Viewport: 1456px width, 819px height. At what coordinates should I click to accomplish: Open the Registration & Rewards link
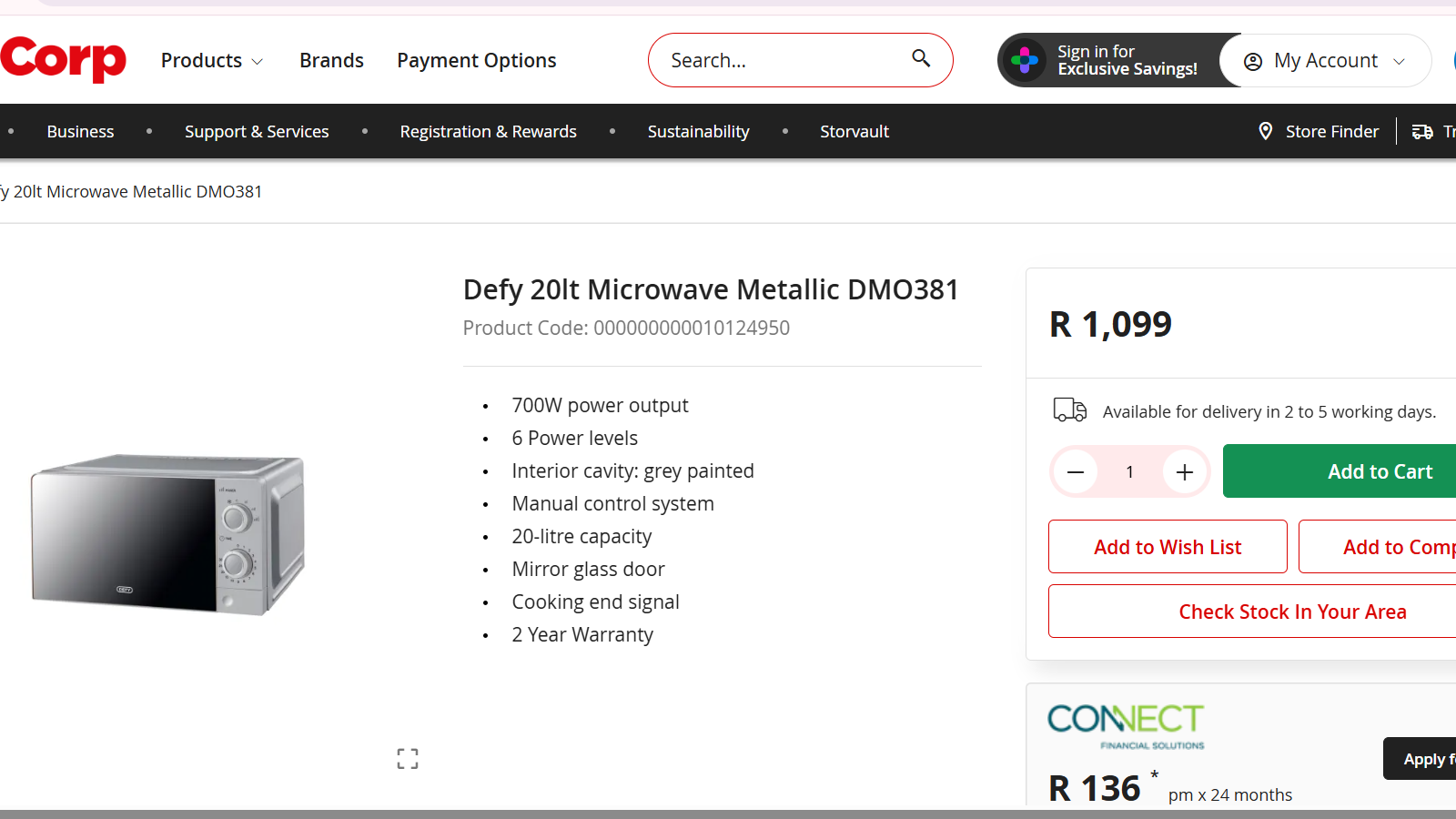point(488,132)
